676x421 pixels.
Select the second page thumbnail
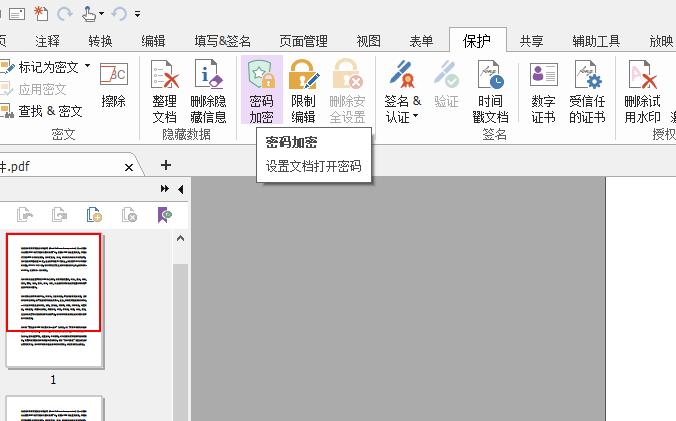pos(54,408)
